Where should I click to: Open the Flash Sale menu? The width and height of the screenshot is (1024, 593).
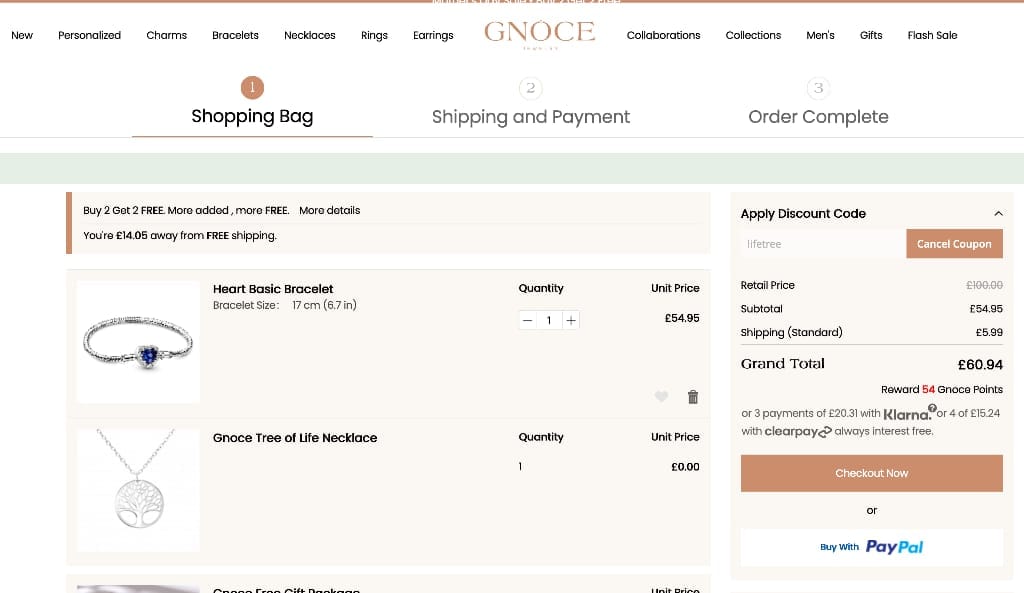(932, 35)
